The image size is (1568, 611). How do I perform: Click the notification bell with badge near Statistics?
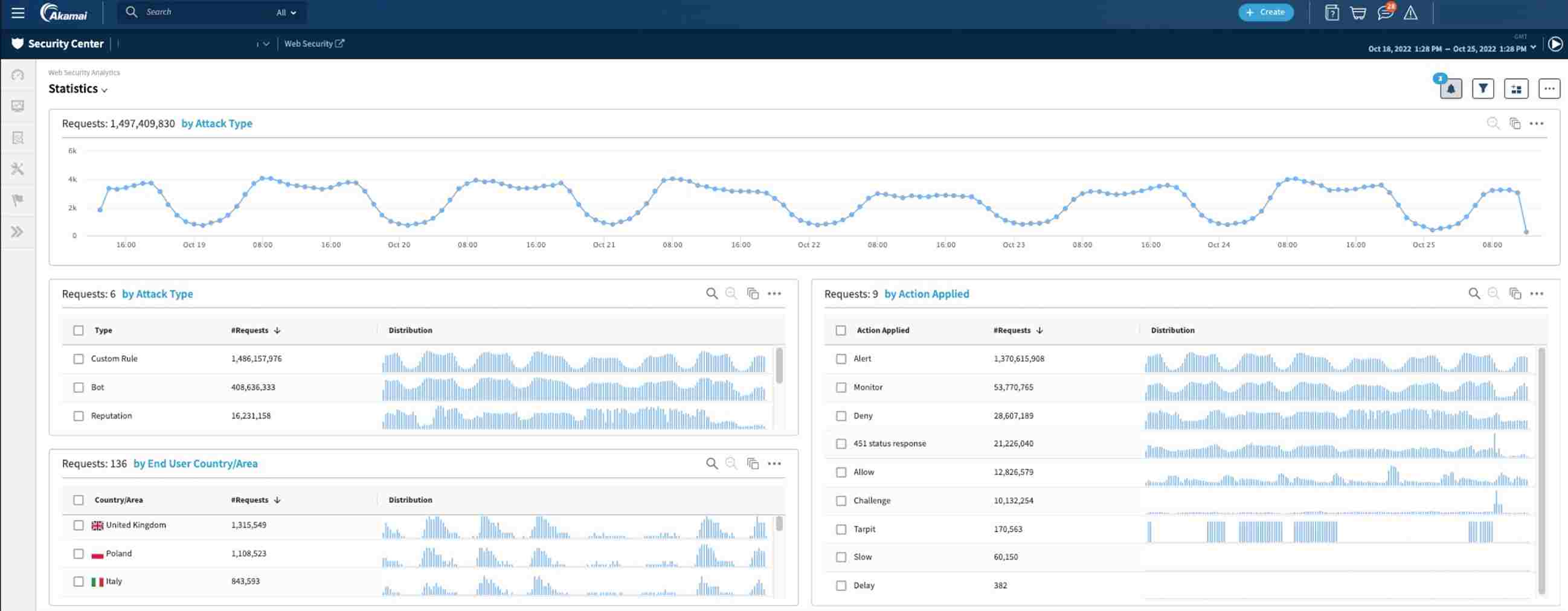click(x=1451, y=88)
